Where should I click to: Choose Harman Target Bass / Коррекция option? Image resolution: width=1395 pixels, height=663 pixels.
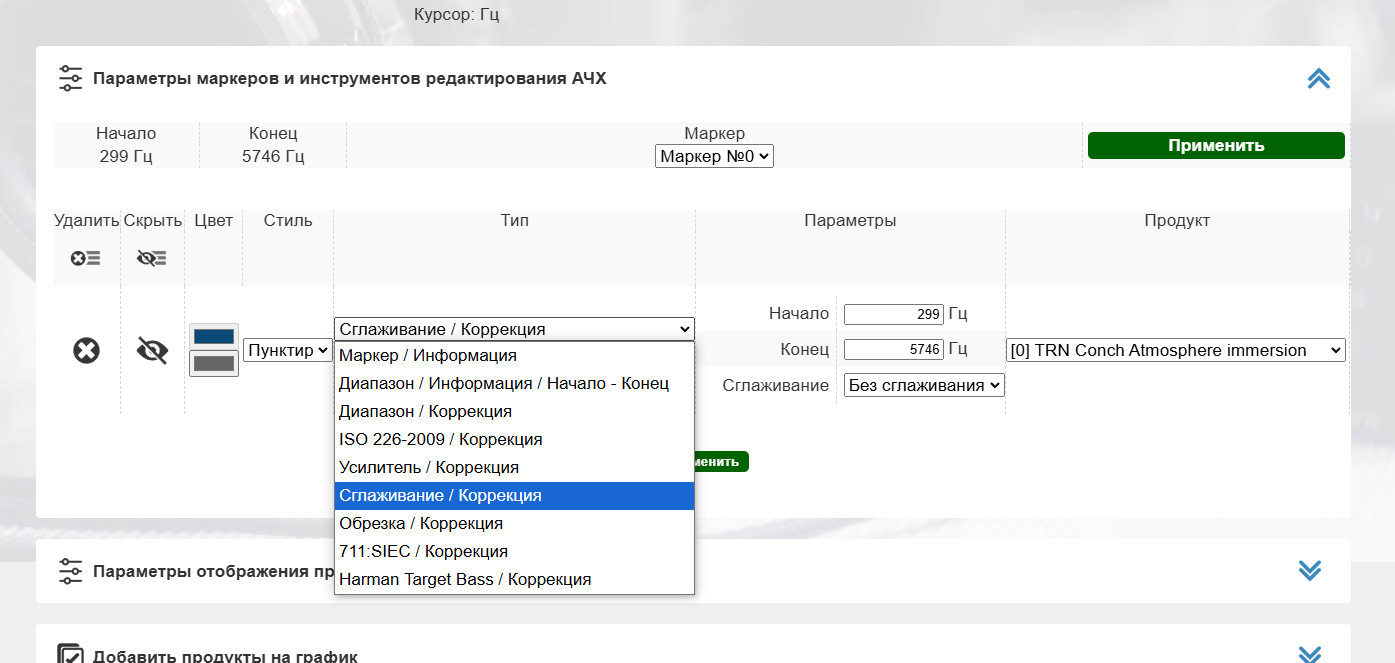pyautogui.click(x=465, y=580)
